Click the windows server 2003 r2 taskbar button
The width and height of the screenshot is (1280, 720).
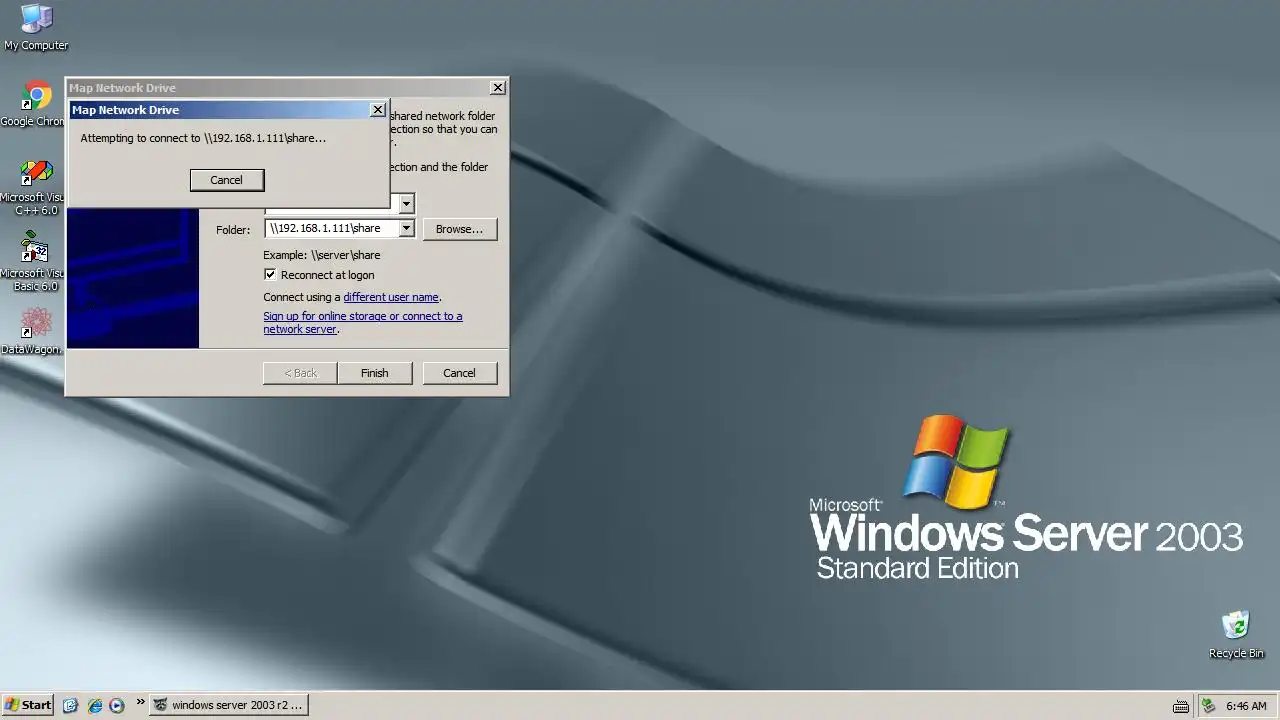pos(228,705)
